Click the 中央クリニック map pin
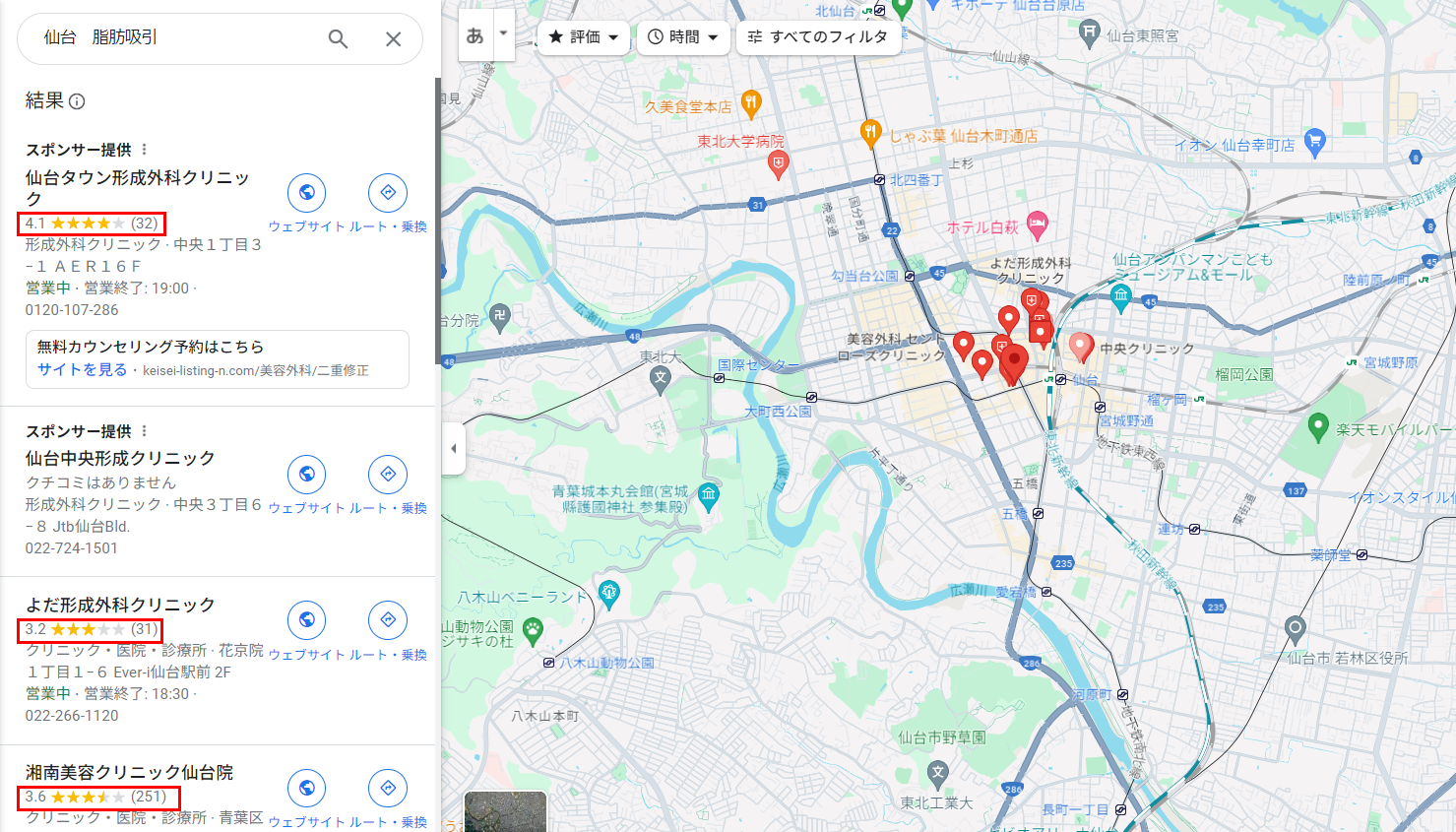Viewport: 1456px width, 832px height. (1081, 347)
